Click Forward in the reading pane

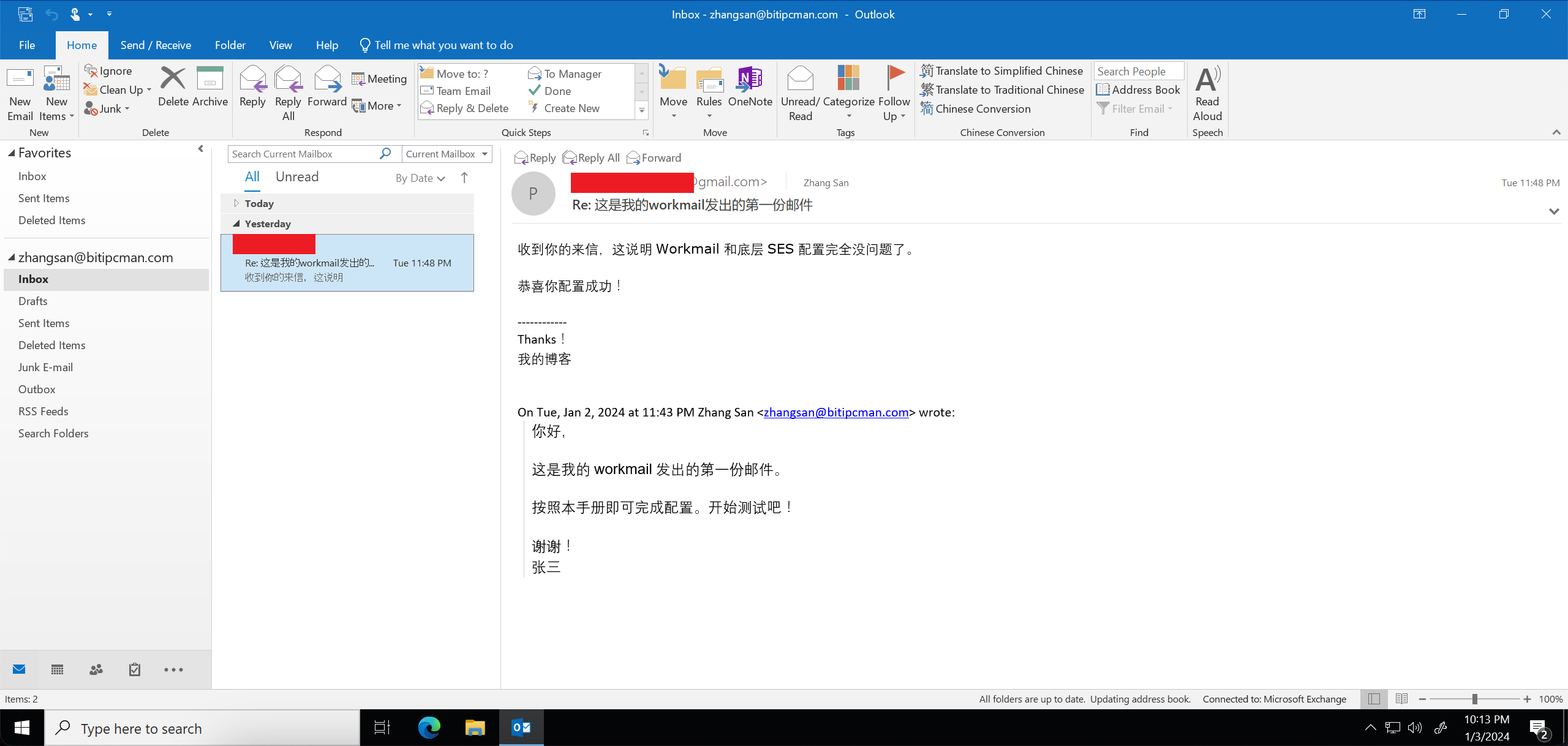(x=654, y=158)
